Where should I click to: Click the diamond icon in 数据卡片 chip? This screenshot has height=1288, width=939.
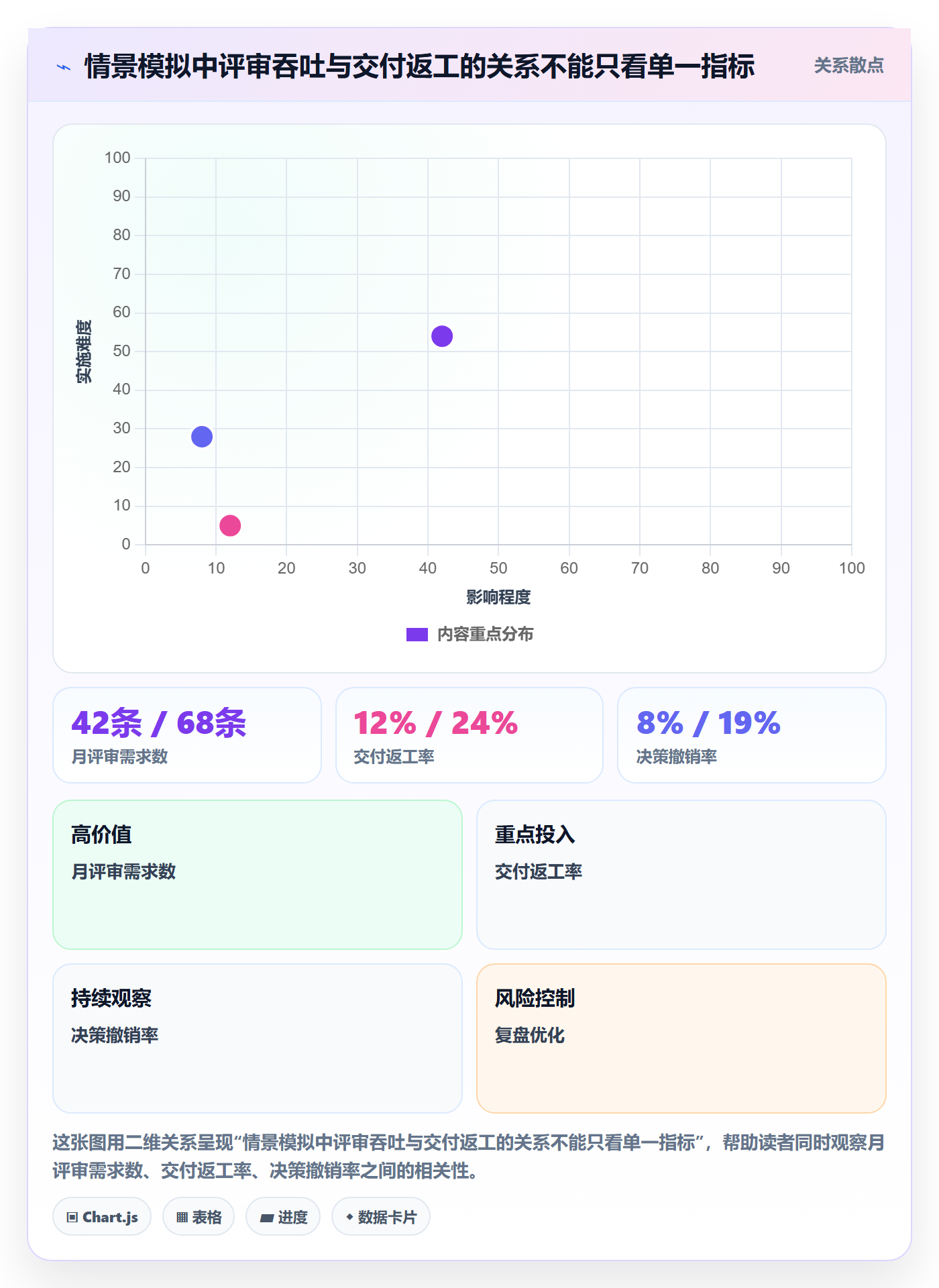click(349, 1217)
